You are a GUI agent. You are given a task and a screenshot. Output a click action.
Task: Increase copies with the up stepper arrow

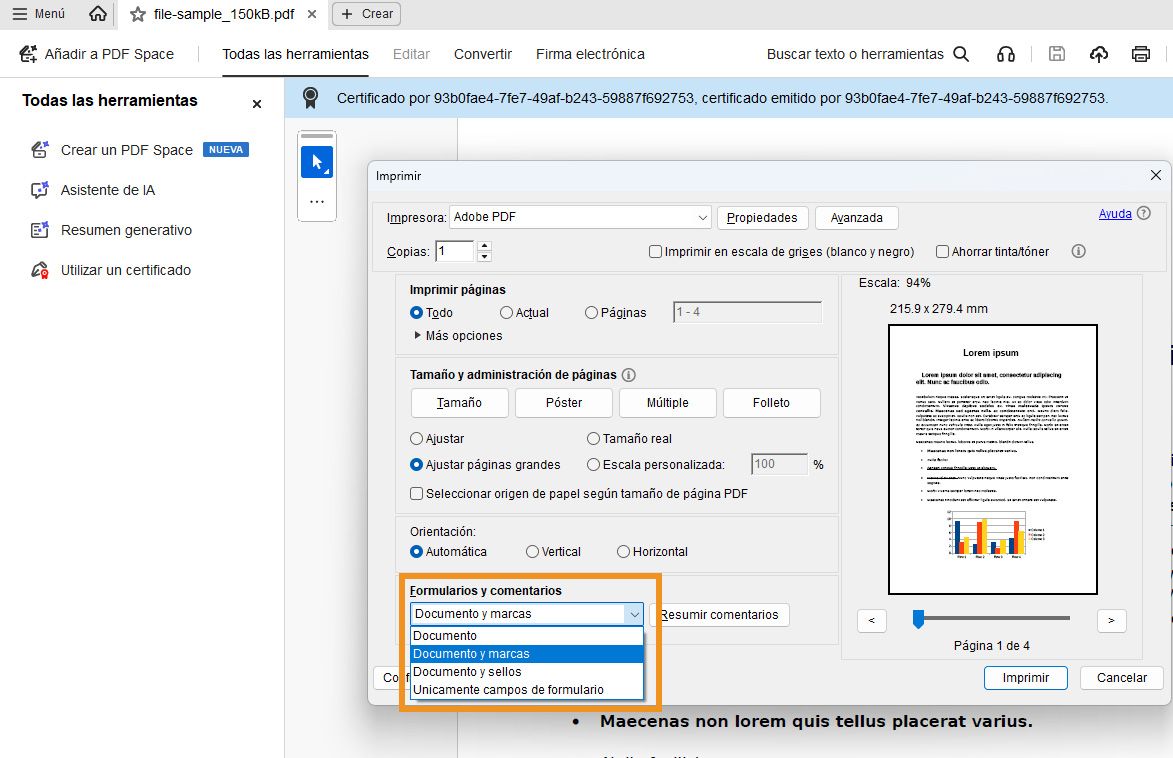484,245
